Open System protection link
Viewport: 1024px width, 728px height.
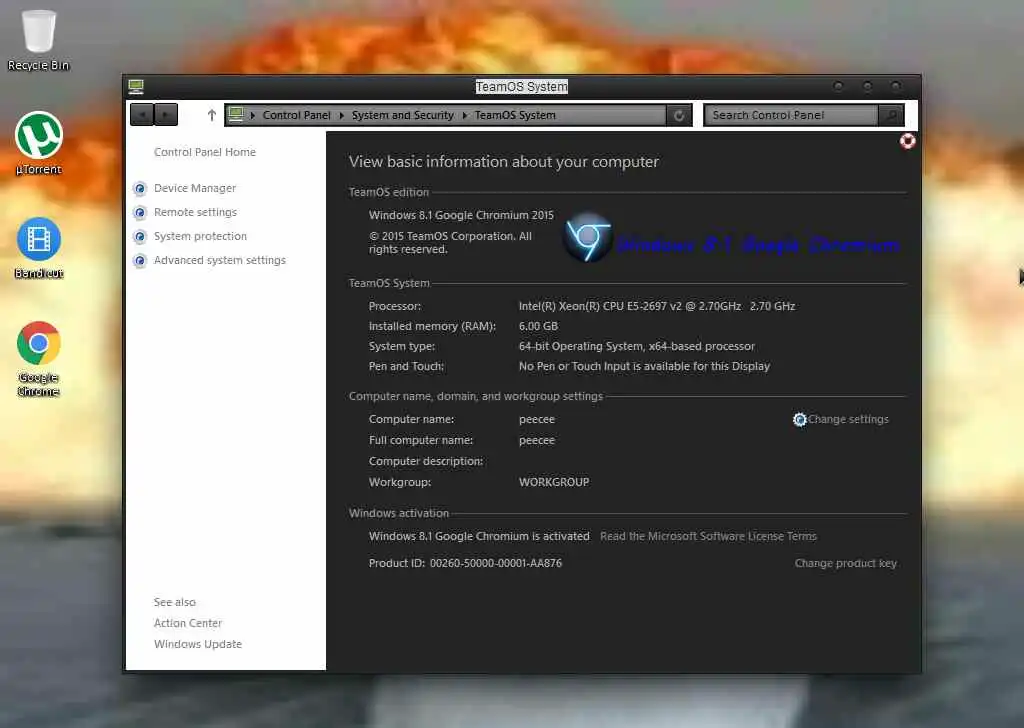tap(200, 236)
